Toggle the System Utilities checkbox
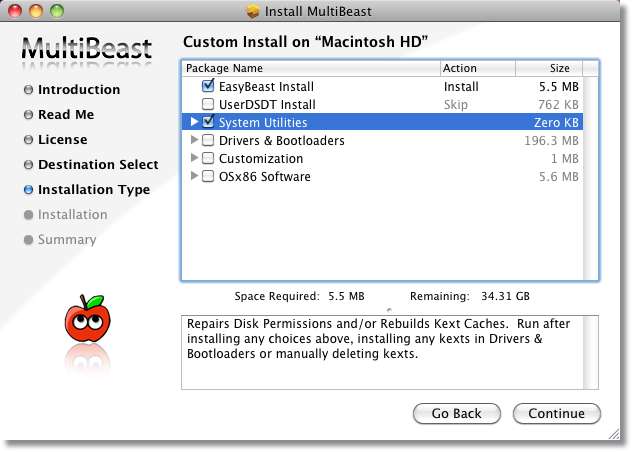The image size is (632, 452). pos(208,122)
